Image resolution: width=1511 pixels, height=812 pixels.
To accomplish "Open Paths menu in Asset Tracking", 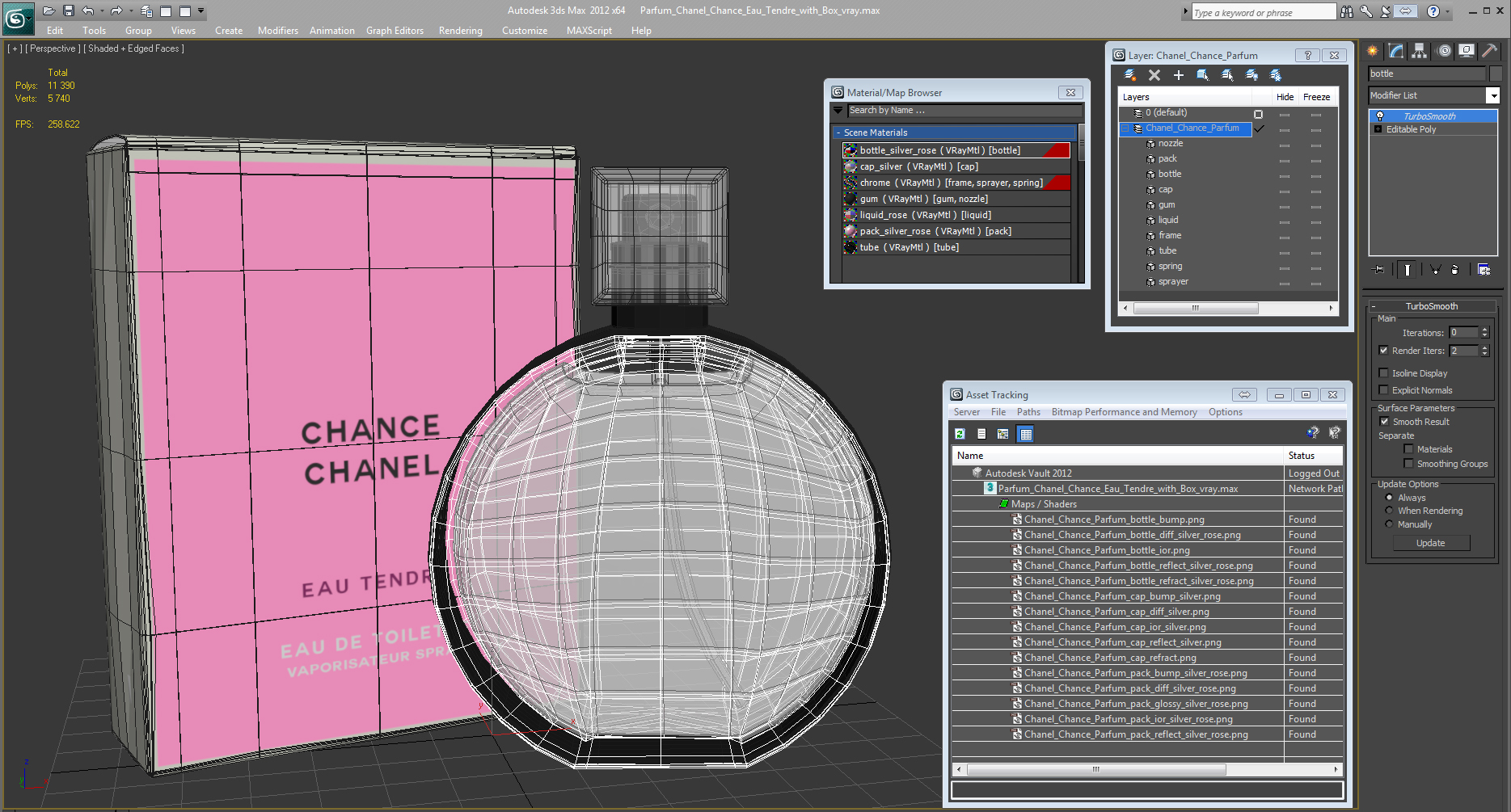I will click(1028, 412).
